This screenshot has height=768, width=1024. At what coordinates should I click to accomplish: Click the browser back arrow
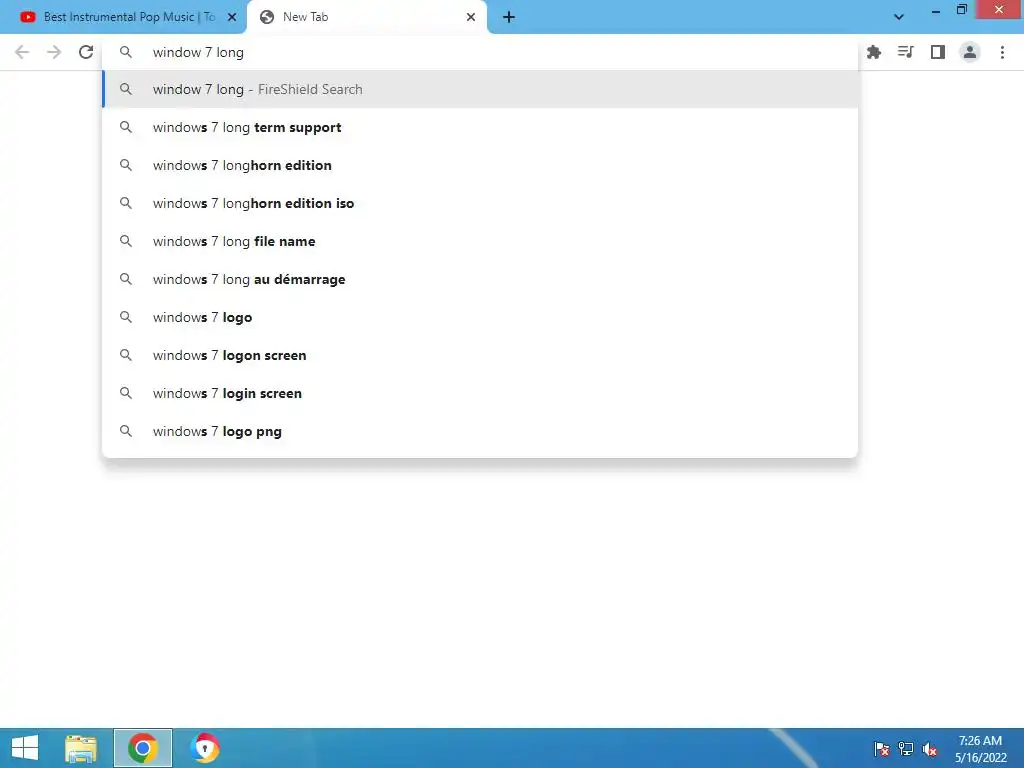click(22, 52)
